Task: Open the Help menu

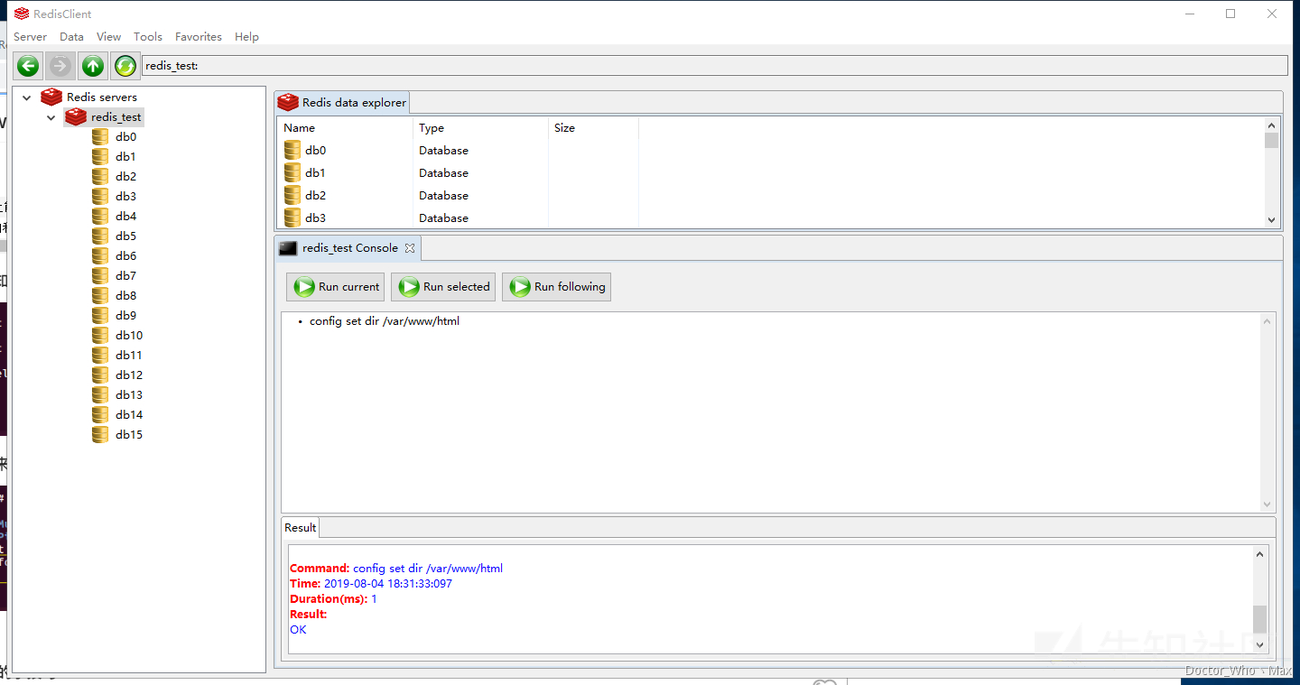Action: [247, 37]
